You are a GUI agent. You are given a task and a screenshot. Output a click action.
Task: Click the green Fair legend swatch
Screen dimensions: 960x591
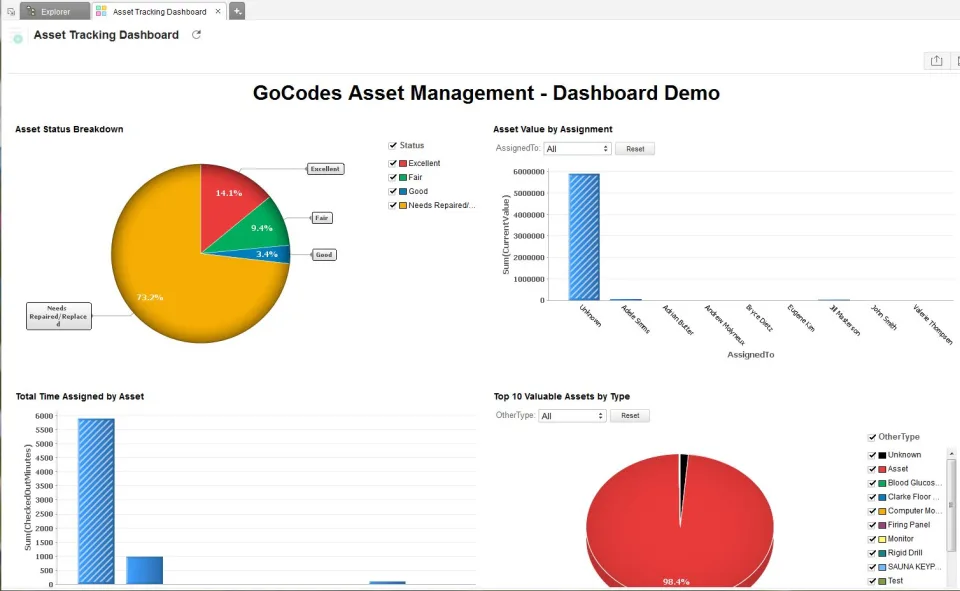click(x=403, y=178)
